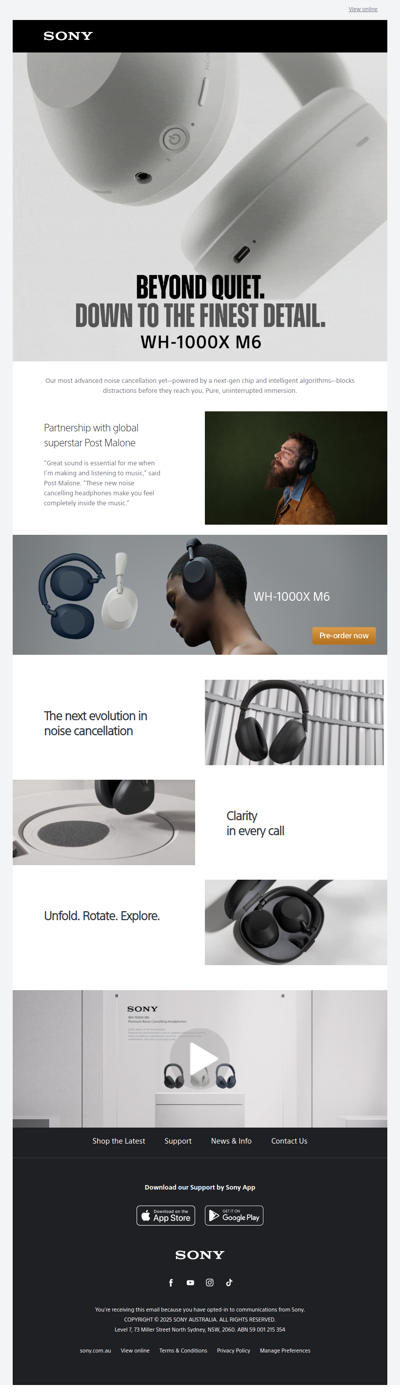The width and height of the screenshot is (400, 1396).
Task: Click the folded headphones case image
Action: coord(296,922)
